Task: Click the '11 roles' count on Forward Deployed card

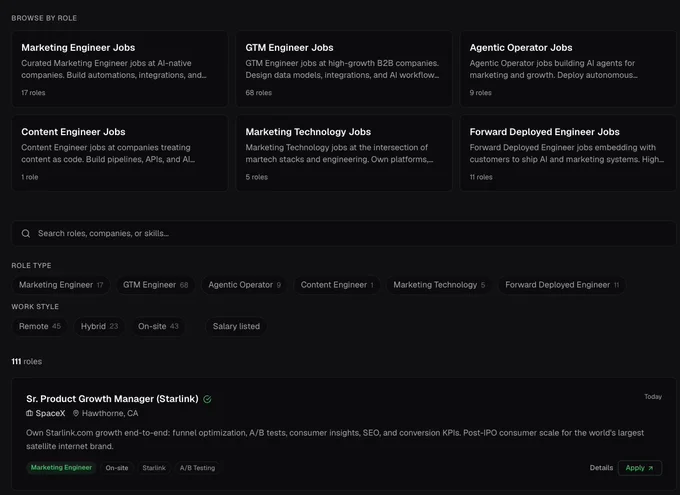Action: tap(481, 177)
